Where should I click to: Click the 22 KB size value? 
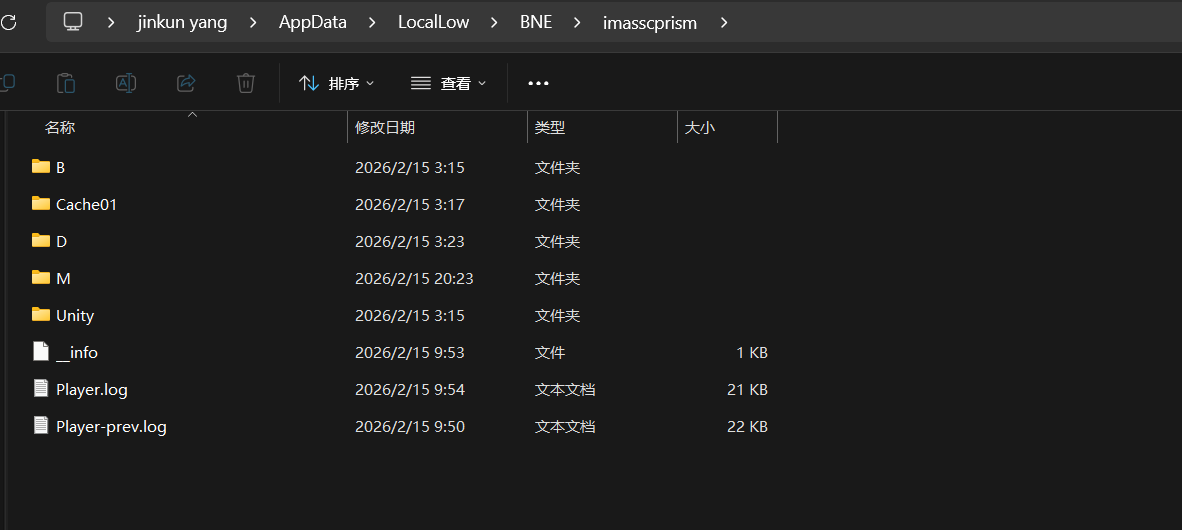click(x=747, y=427)
